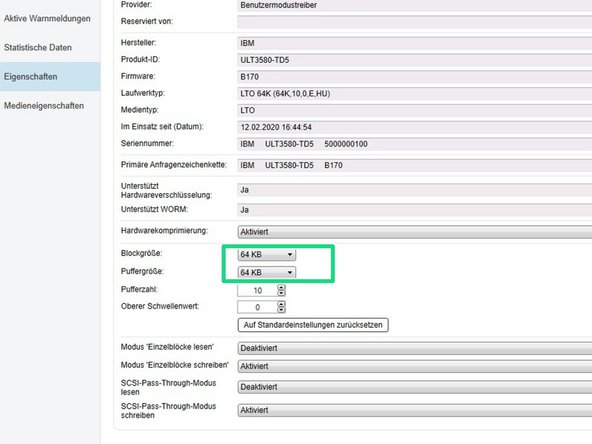Click Auf Standardeinstellungen zurücksetzen button
This screenshot has width=592, height=444.
(313, 325)
